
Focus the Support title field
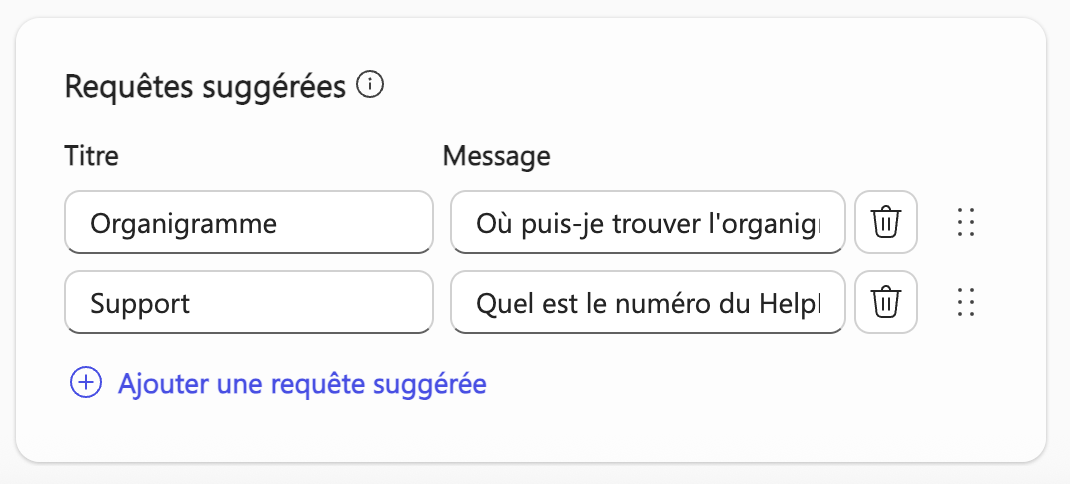[x=248, y=302]
